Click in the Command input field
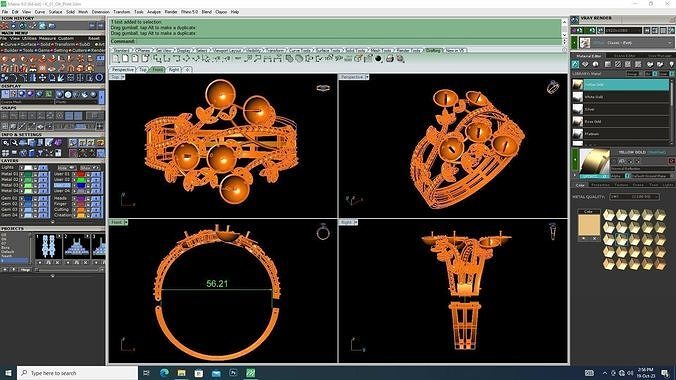Screen dimensions: 676x380 click(348, 41)
